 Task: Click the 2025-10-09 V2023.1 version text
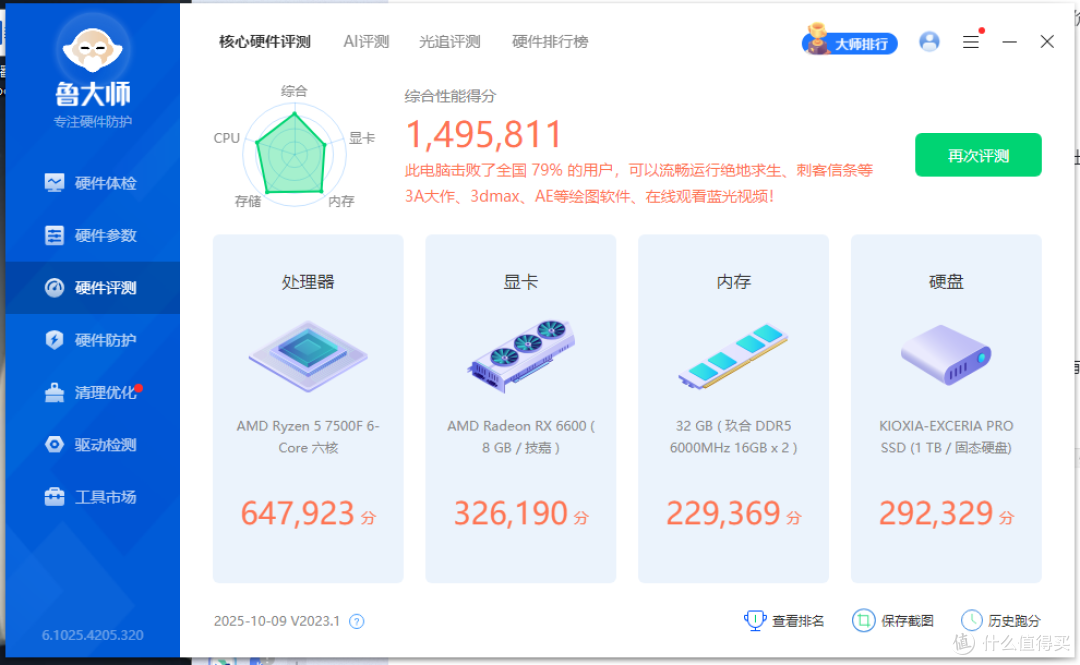tap(277, 621)
